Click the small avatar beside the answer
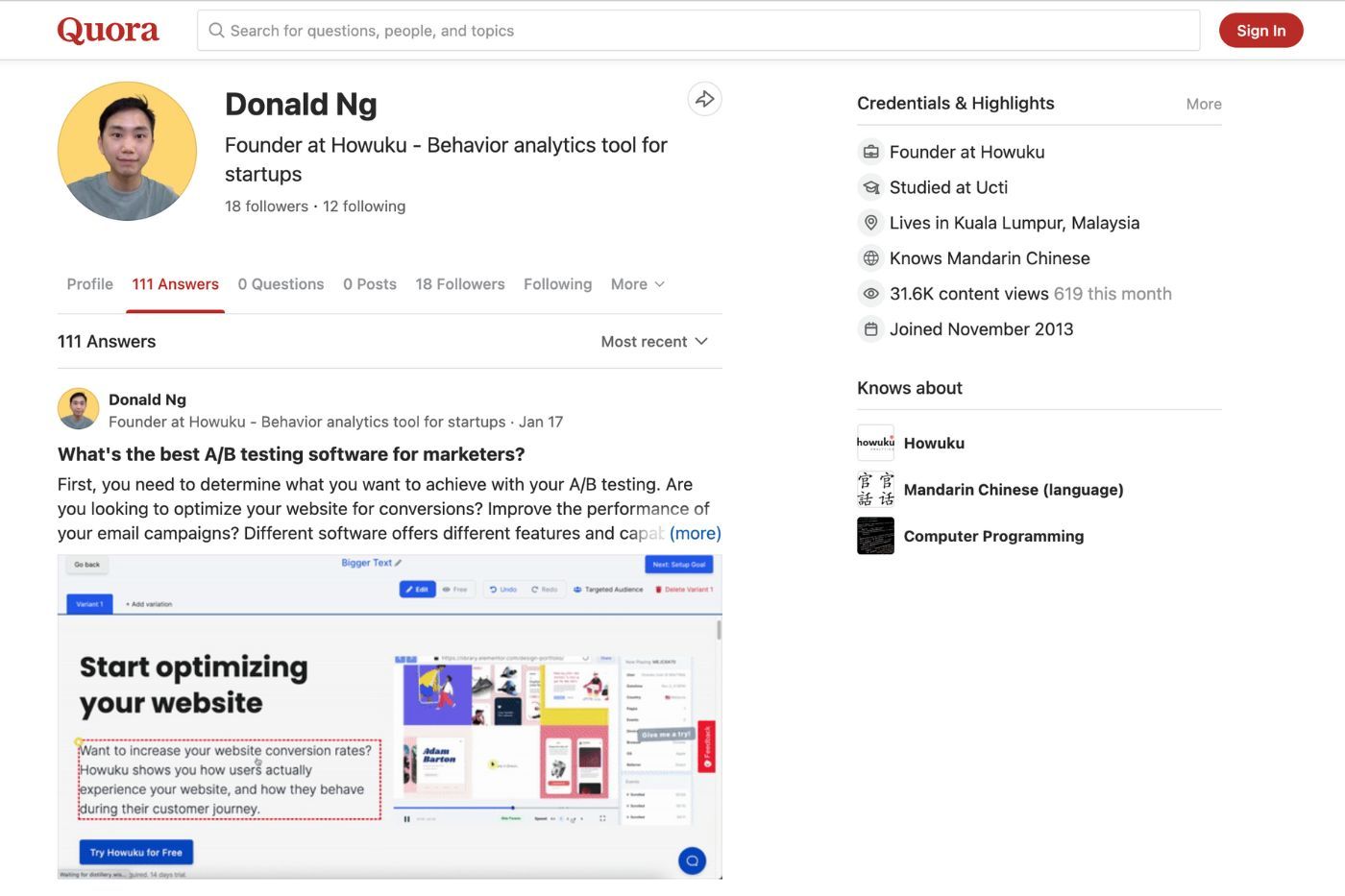 tap(78, 409)
